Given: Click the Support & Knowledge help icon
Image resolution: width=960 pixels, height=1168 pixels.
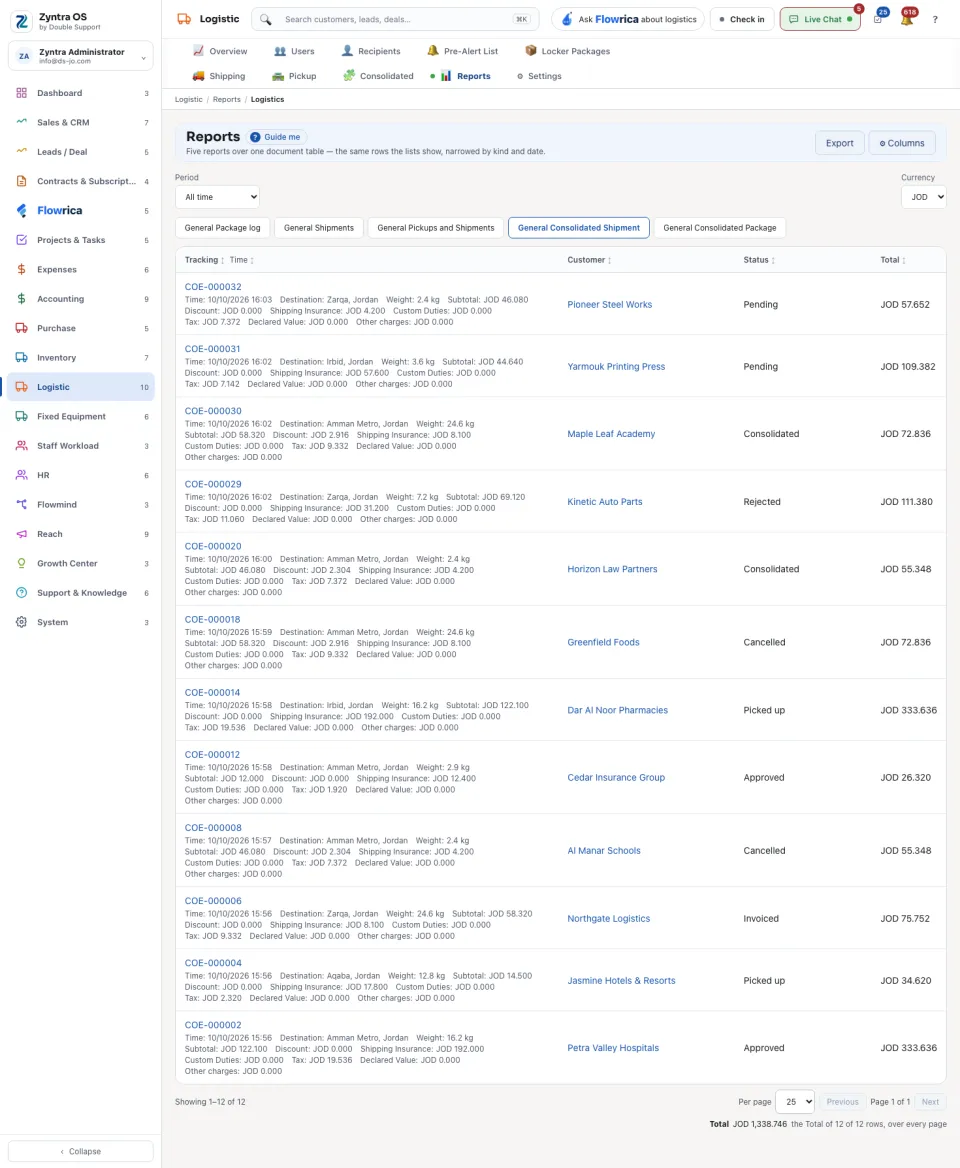Looking at the screenshot, I should (x=22, y=593).
